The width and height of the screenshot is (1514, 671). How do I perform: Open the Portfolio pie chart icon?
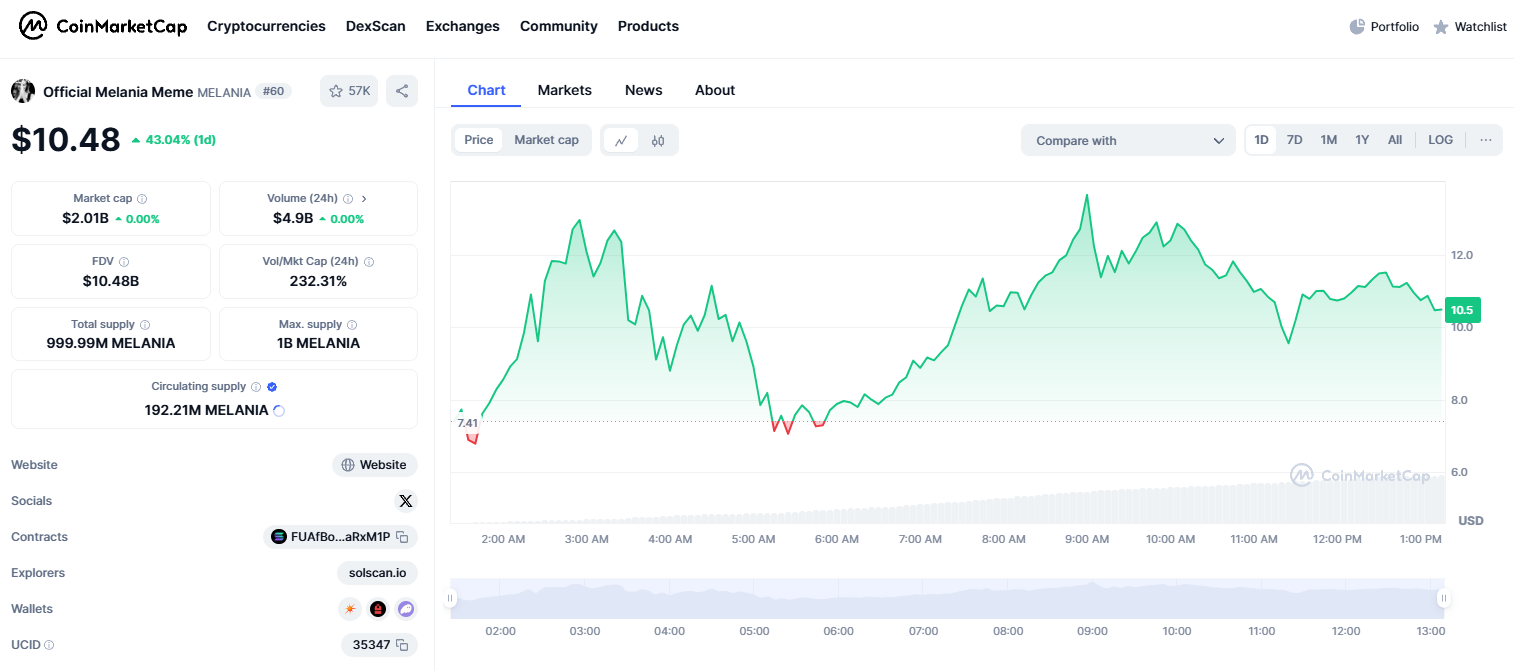coord(1357,27)
